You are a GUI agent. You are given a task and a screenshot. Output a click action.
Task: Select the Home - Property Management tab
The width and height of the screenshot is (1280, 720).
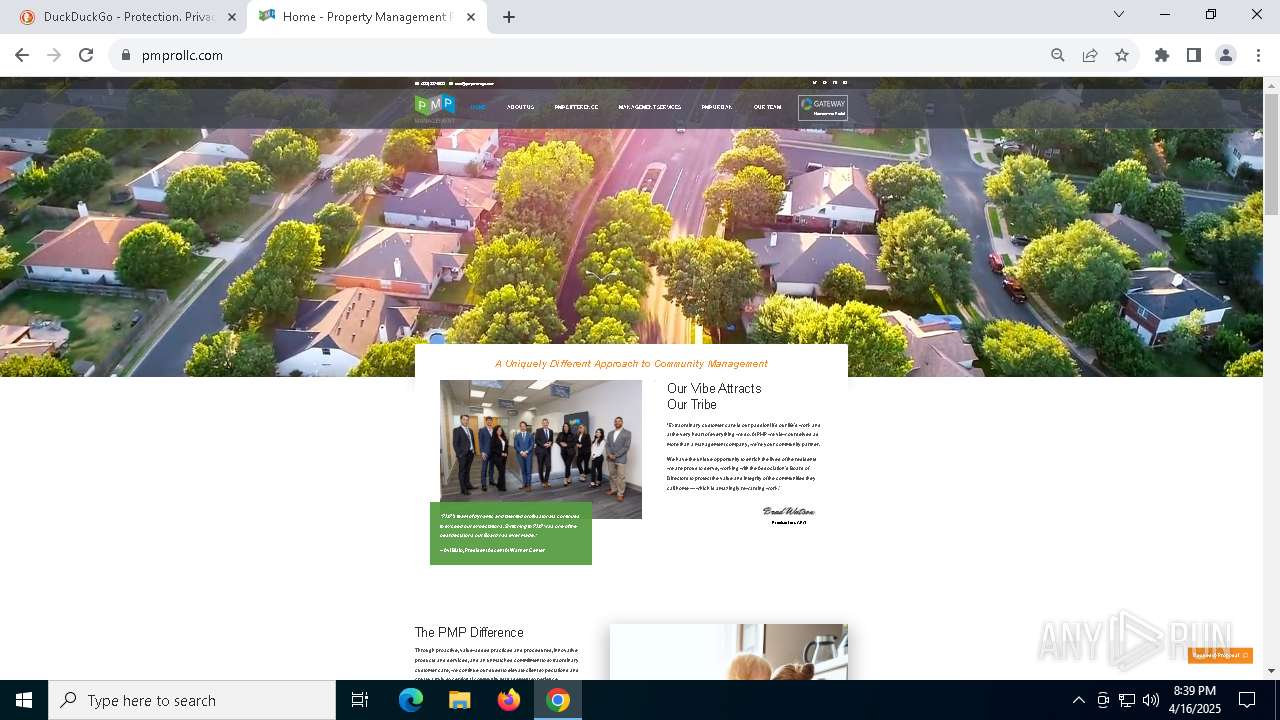(x=365, y=17)
